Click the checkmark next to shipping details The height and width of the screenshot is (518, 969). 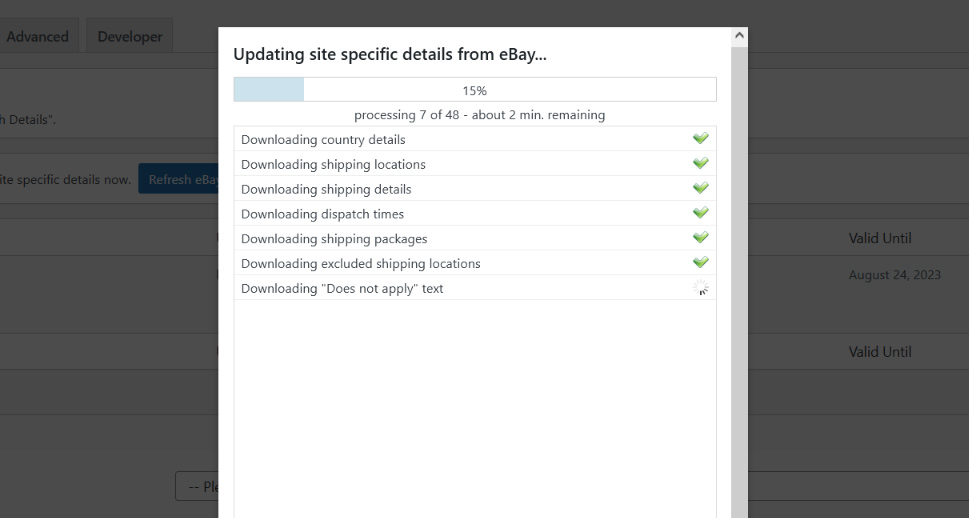(700, 188)
